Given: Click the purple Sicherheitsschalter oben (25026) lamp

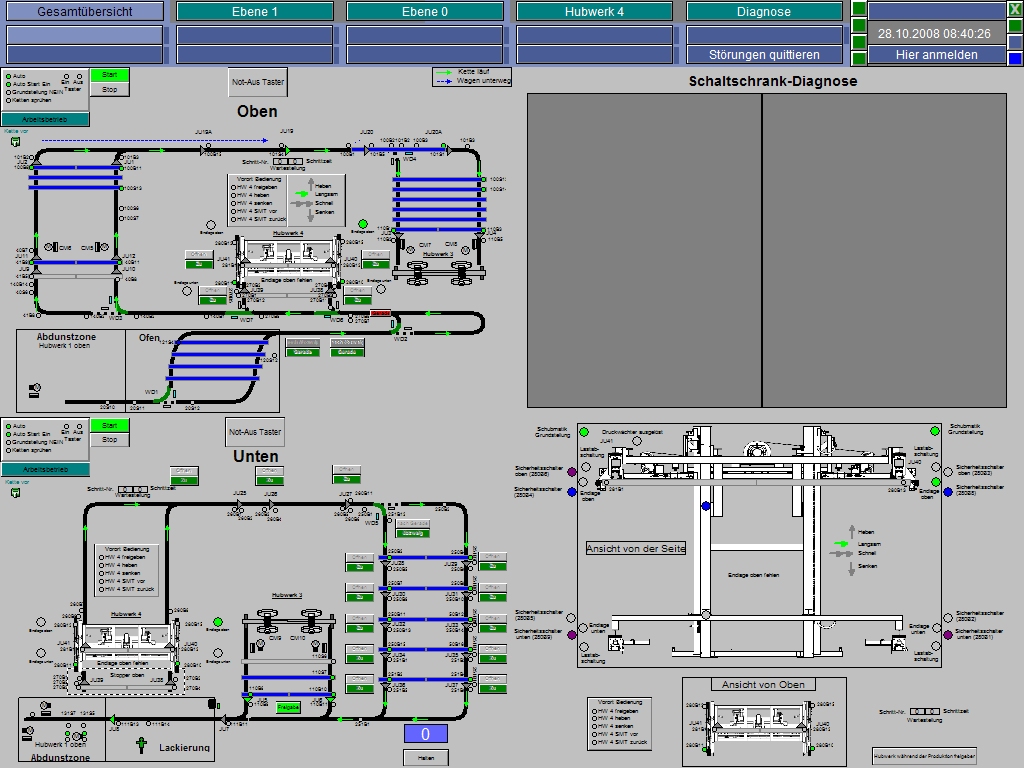Looking at the screenshot, I should pyautogui.click(x=572, y=472).
